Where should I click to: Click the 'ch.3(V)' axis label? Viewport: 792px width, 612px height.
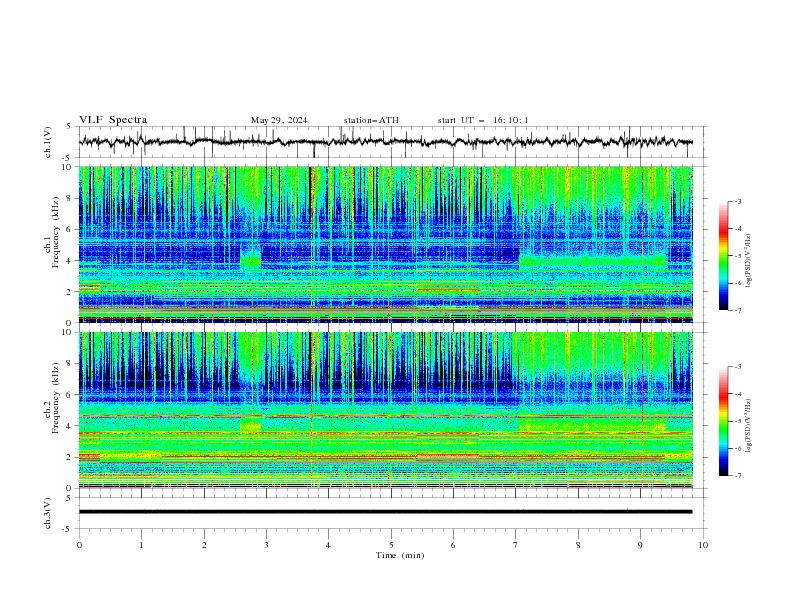[48, 513]
